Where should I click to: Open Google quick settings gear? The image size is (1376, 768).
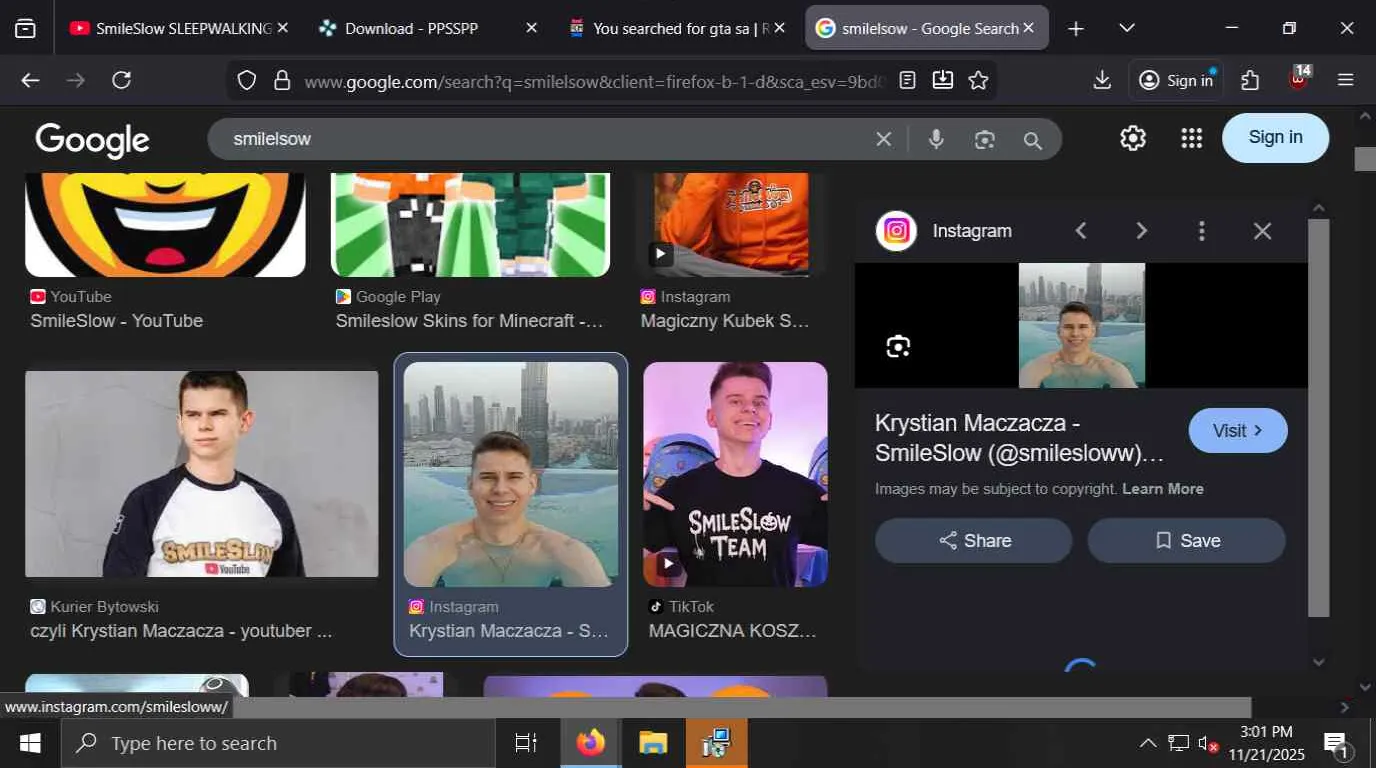1133,138
